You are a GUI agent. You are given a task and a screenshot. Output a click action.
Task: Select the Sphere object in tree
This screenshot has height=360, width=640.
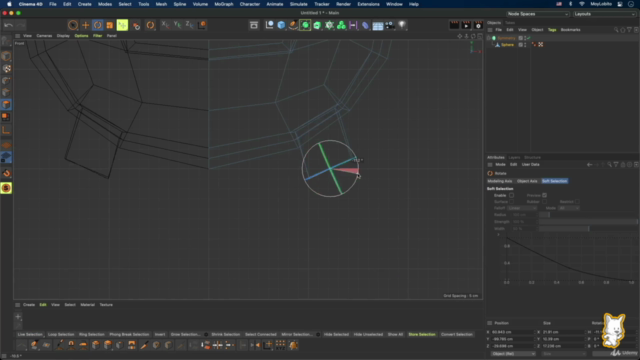[x=507, y=45]
